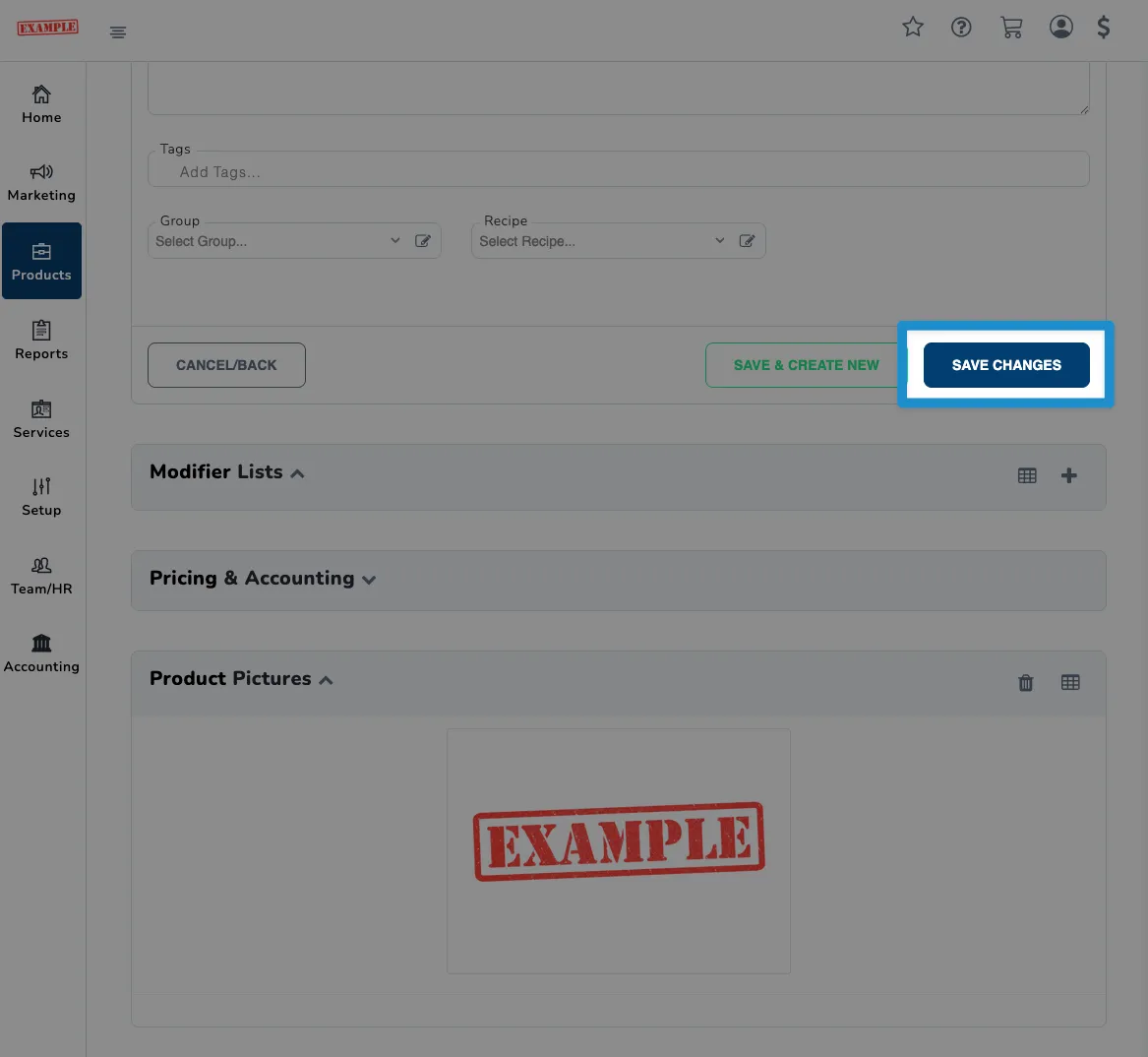Open Reports in the sidebar
1148x1057 pixels.
(41, 340)
